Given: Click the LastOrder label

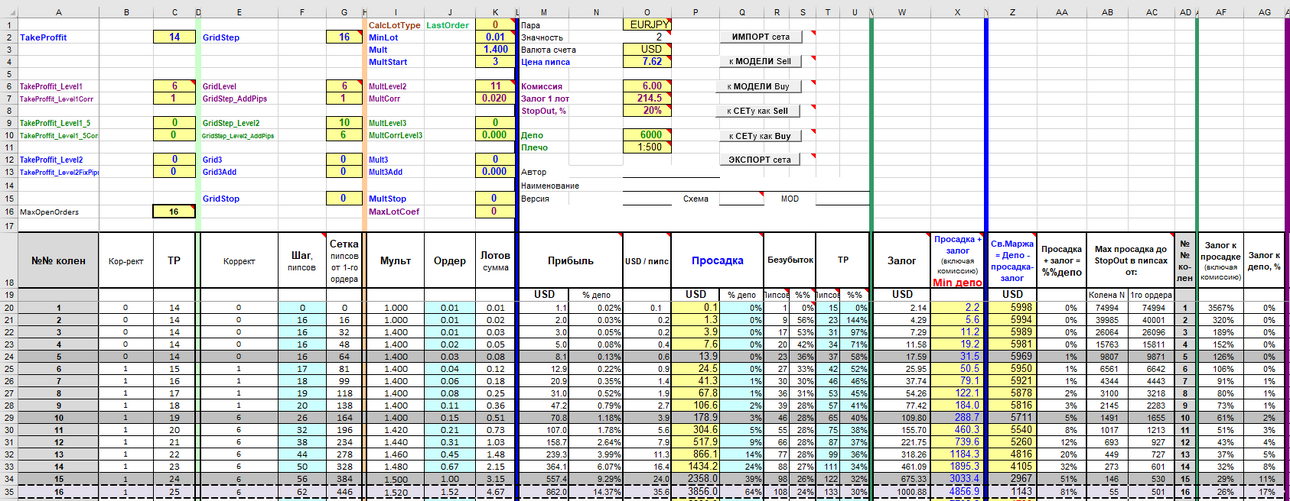Looking at the screenshot, I should coord(447,24).
